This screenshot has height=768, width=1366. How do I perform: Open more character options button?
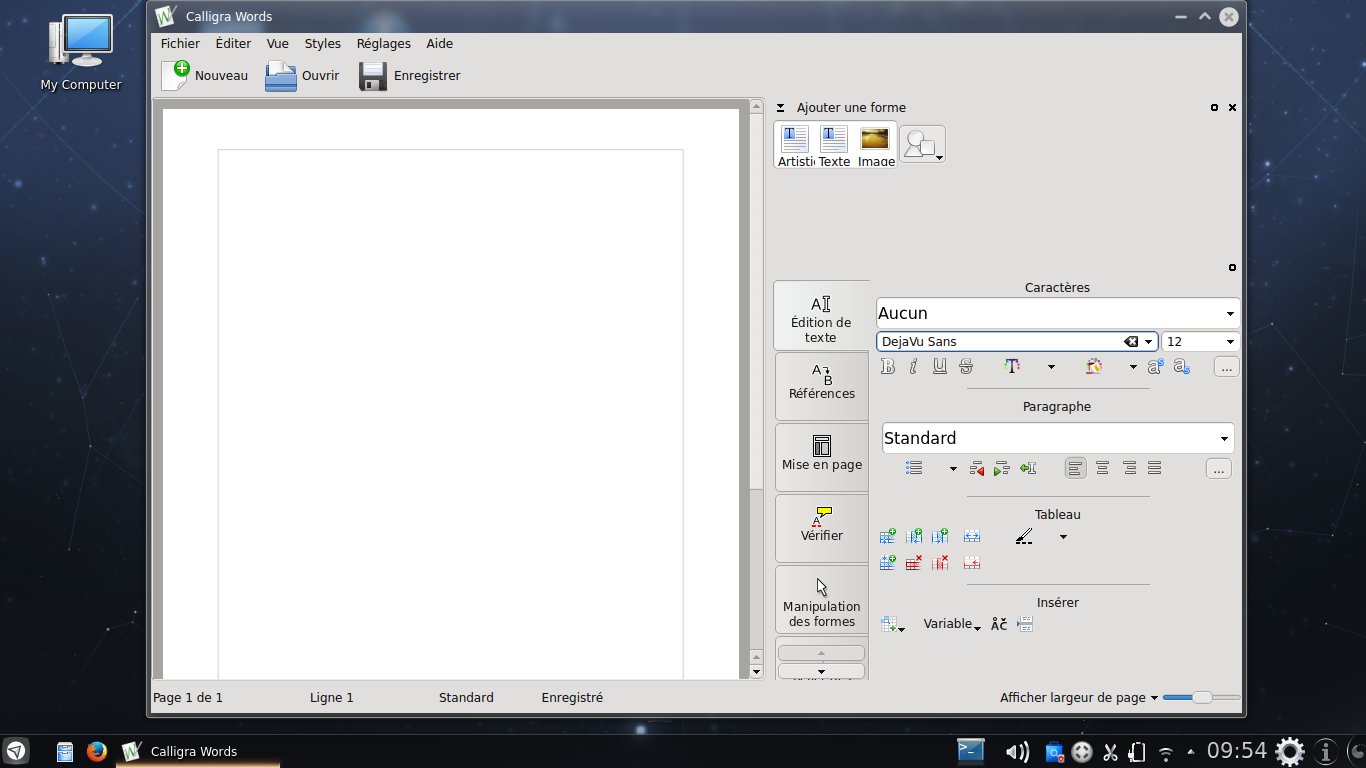pyautogui.click(x=1226, y=367)
